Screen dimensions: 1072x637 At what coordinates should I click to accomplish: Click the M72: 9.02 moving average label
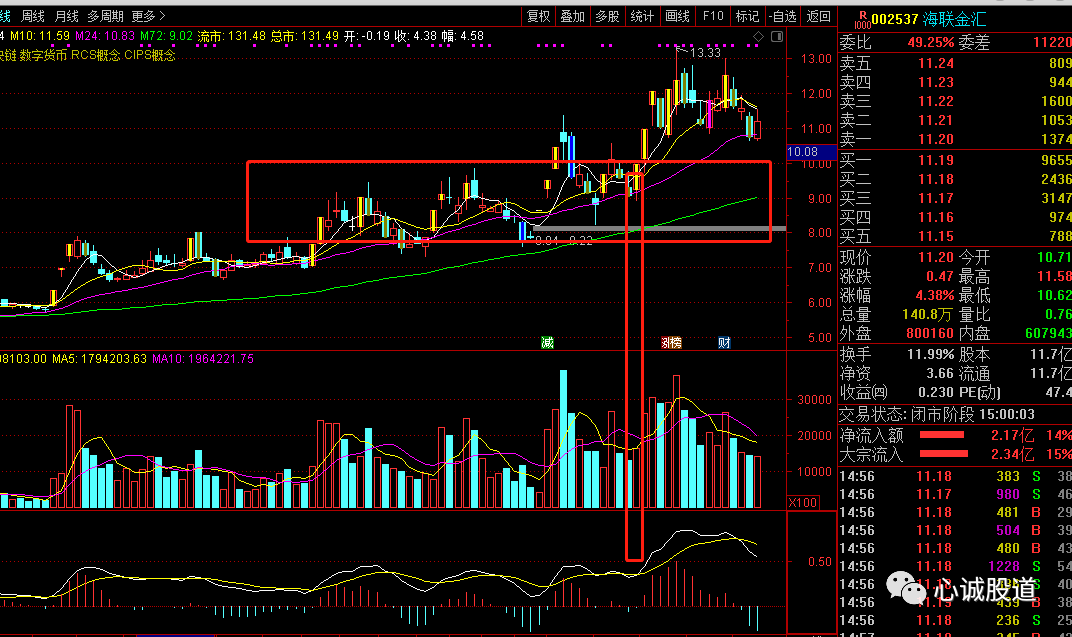coord(166,36)
